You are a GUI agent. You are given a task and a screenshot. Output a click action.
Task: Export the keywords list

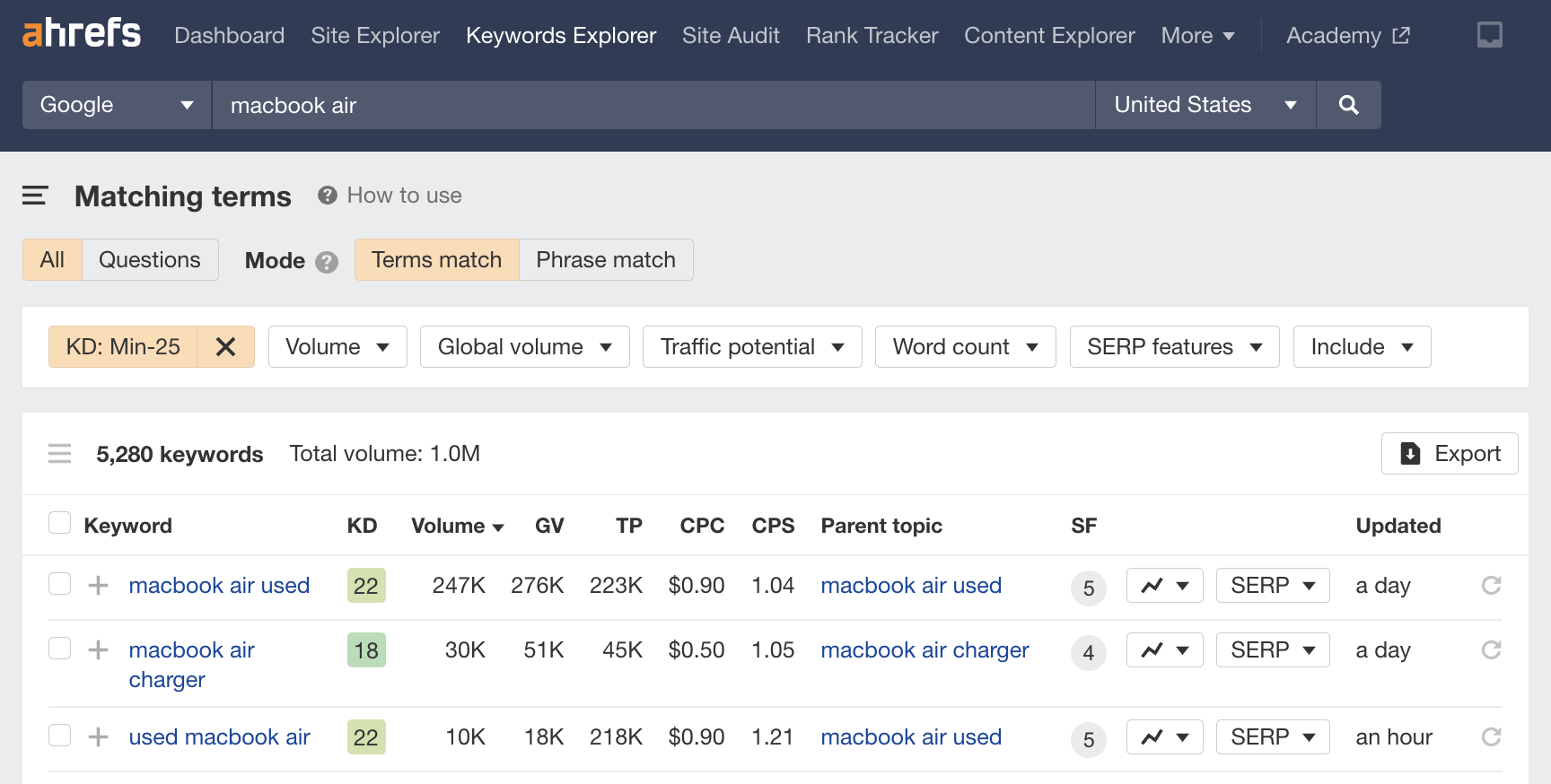point(1449,454)
